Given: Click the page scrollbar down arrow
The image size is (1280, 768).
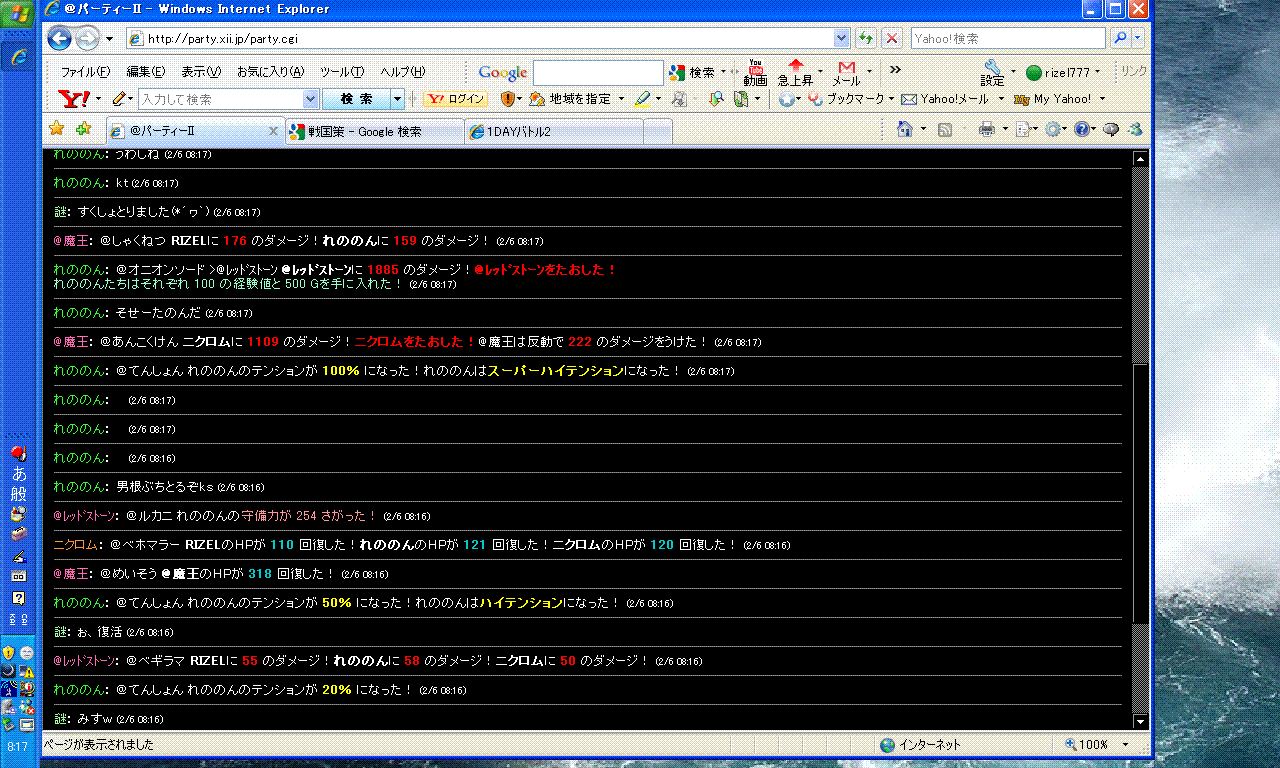Looking at the screenshot, I should [x=1139, y=720].
